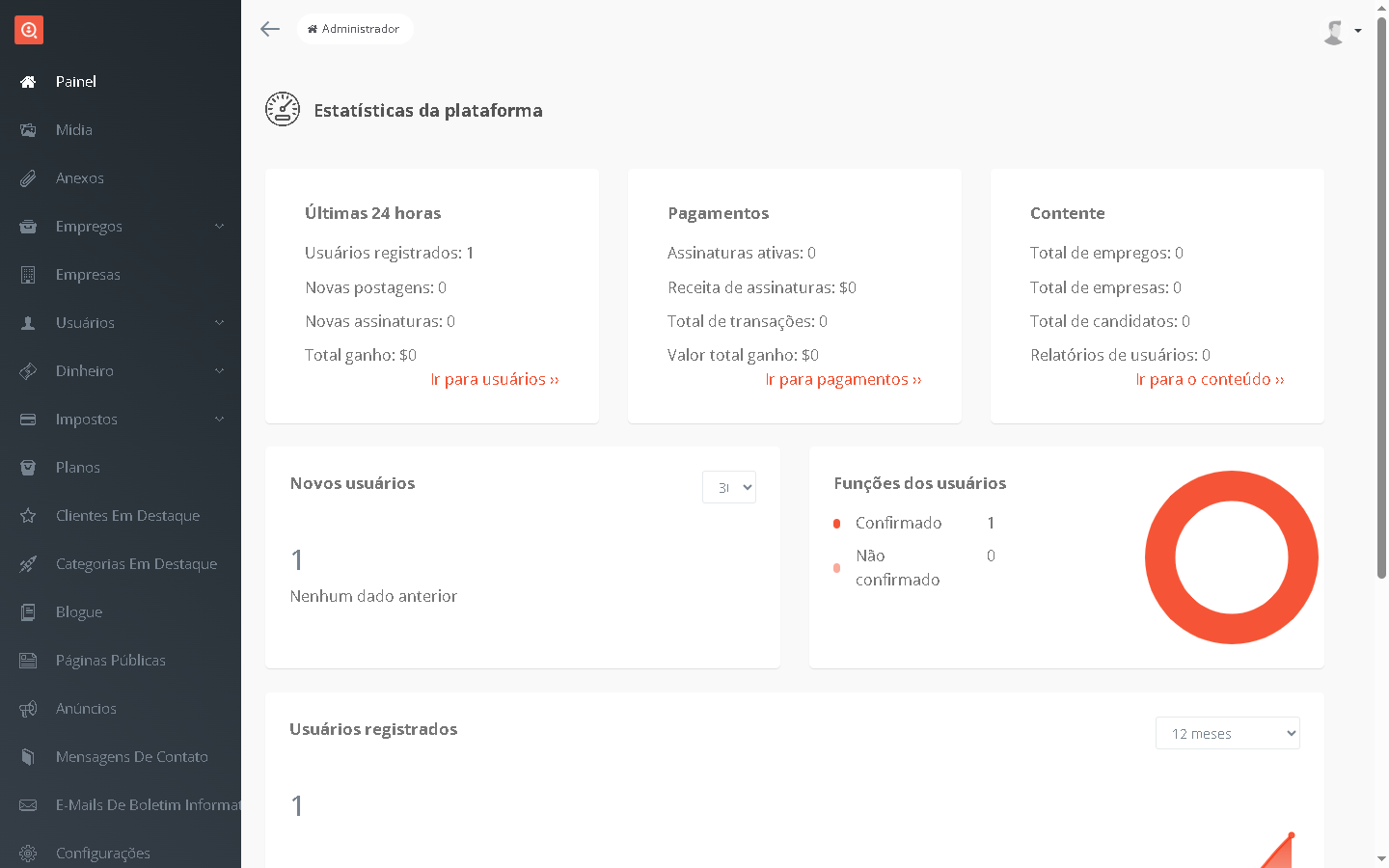Follow the Ir para usuários link
The width and height of the screenshot is (1389, 868).
(x=495, y=380)
